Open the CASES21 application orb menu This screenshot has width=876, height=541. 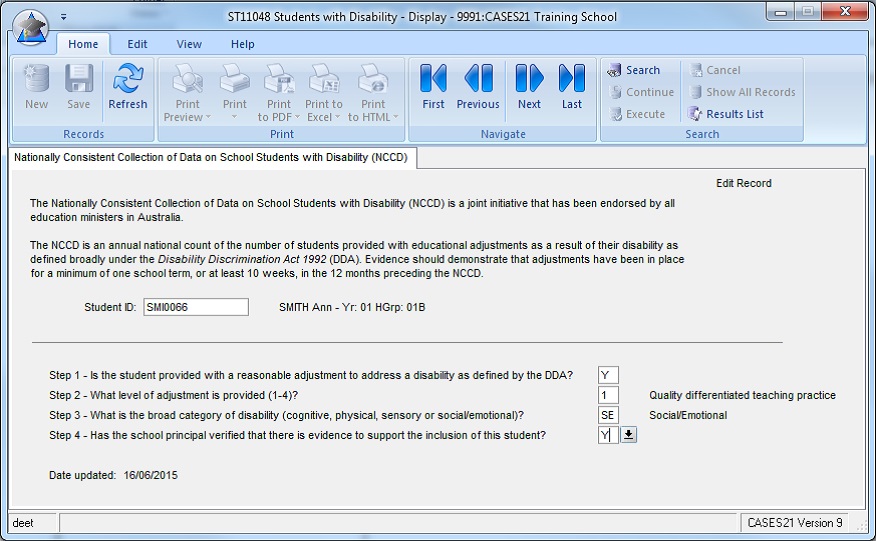click(x=31, y=28)
